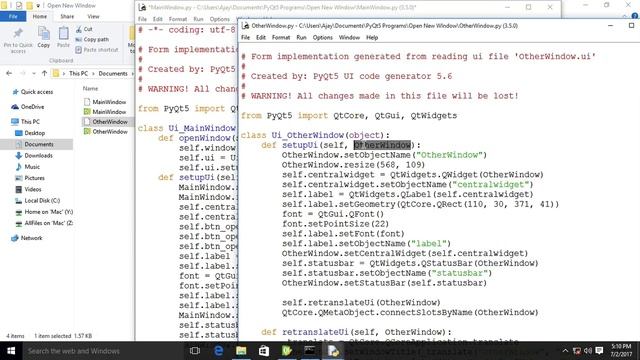Click Documents in address breadcrumb

point(113,73)
